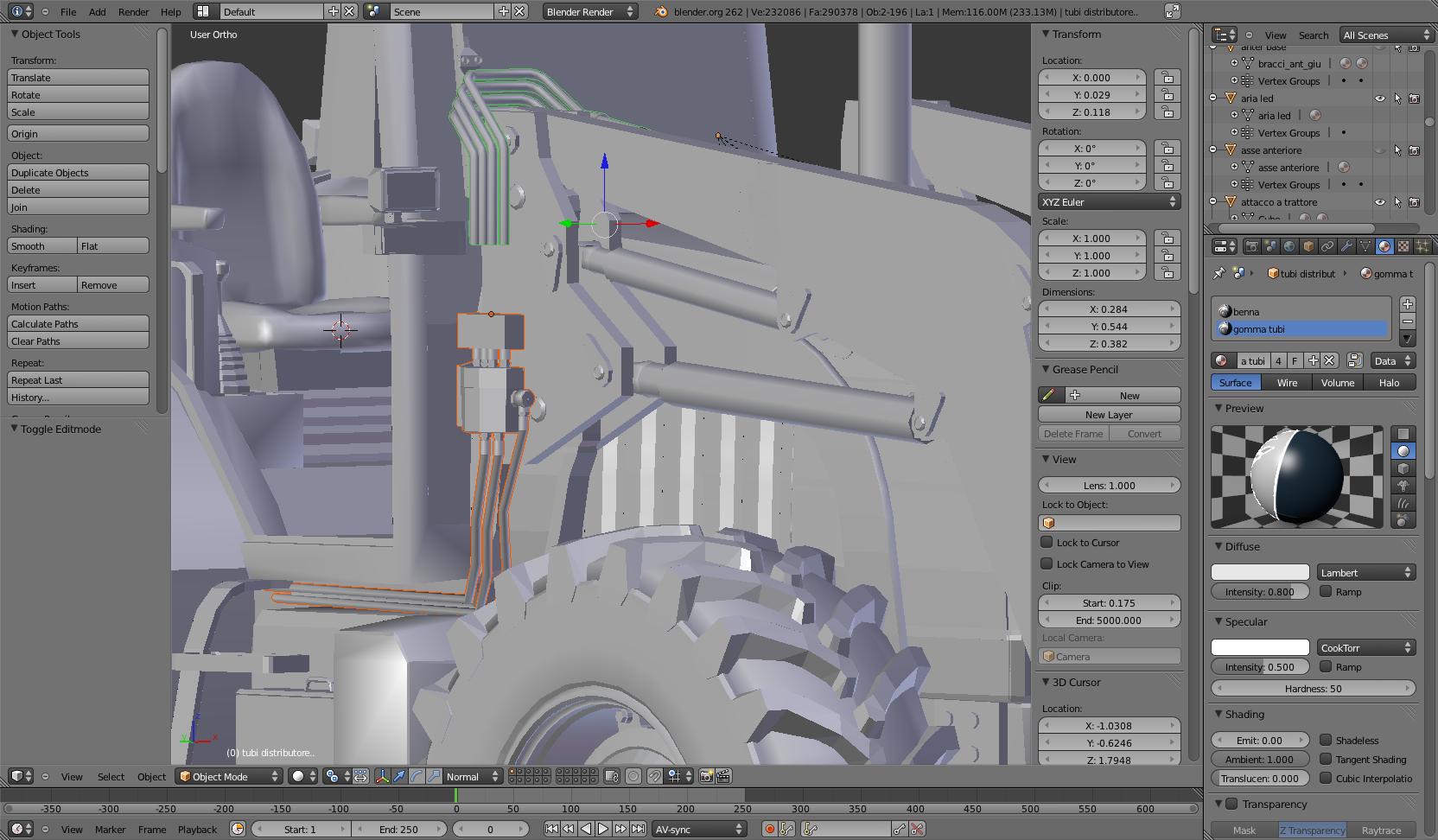1438x840 pixels.
Task: Click the Smooth shading button
Action: pyautogui.click(x=42, y=245)
